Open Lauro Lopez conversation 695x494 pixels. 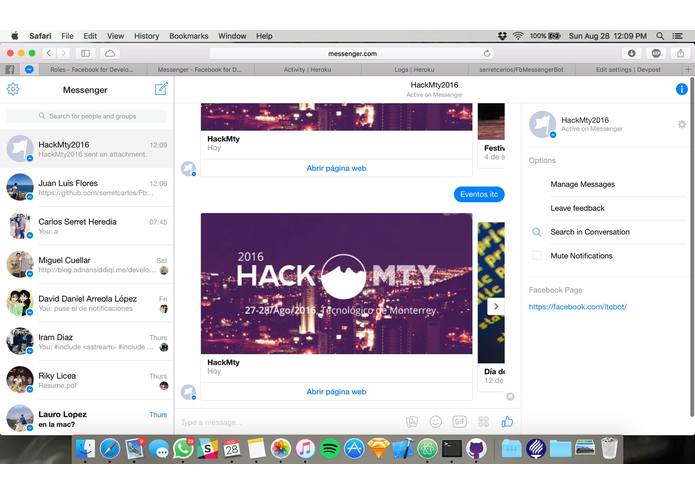(87, 418)
